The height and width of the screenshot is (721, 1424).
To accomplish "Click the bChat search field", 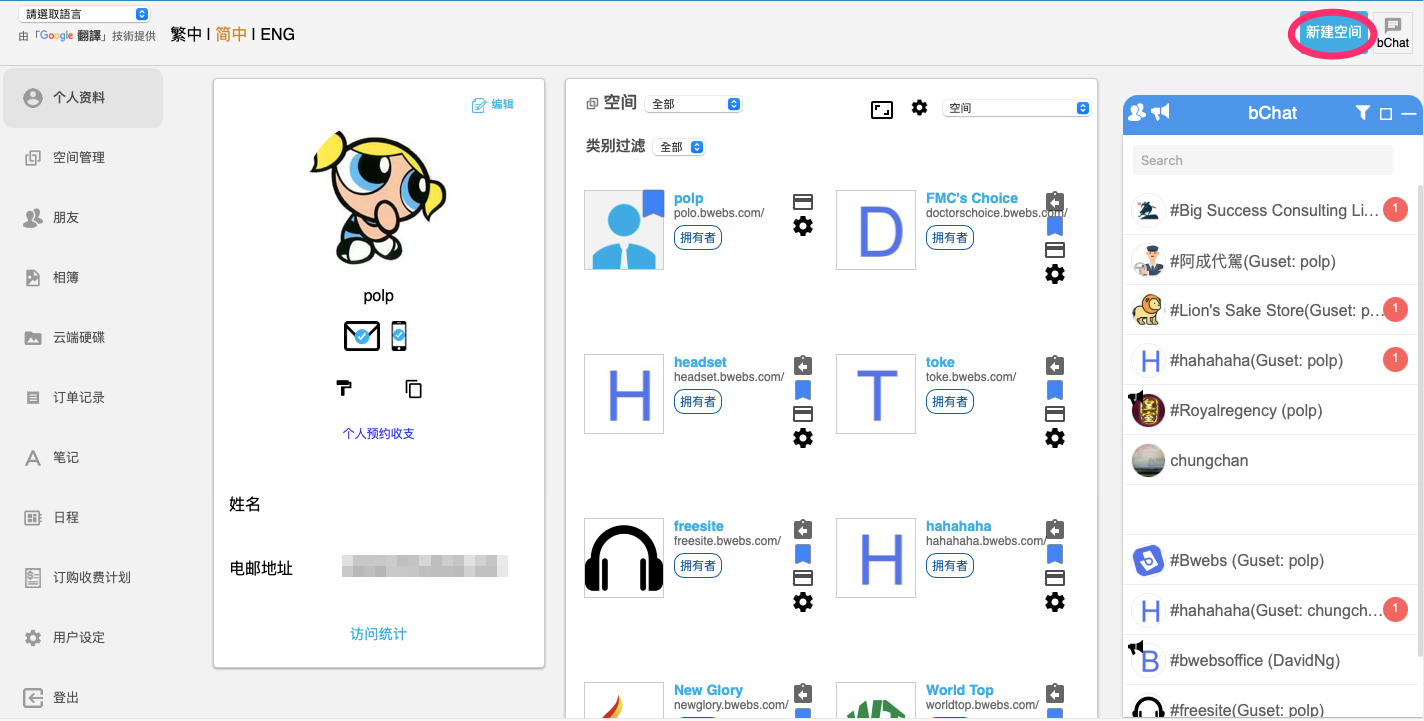I will click(x=1262, y=160).
